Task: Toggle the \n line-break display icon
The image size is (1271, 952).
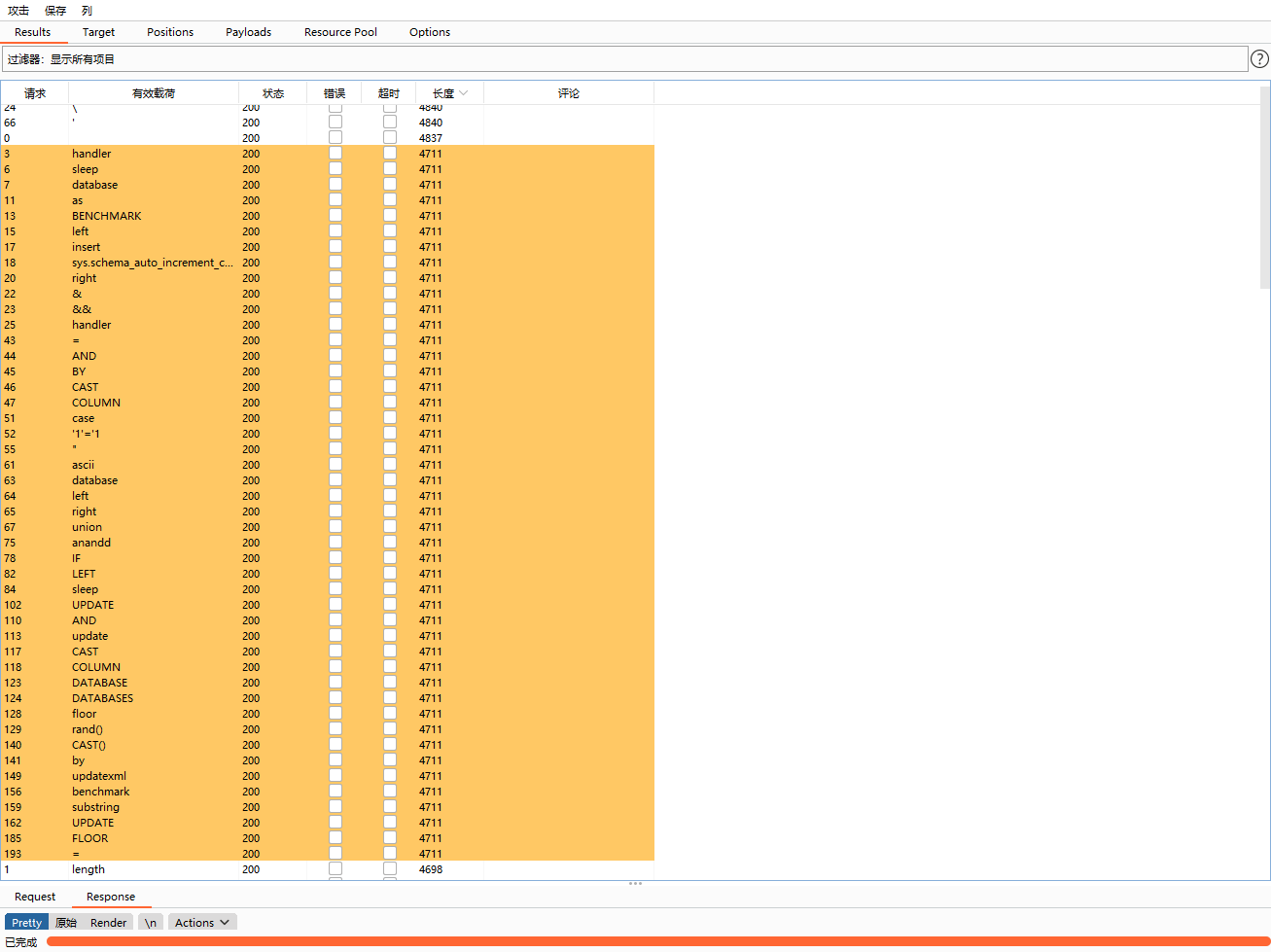Action: [x=150, y=922]
